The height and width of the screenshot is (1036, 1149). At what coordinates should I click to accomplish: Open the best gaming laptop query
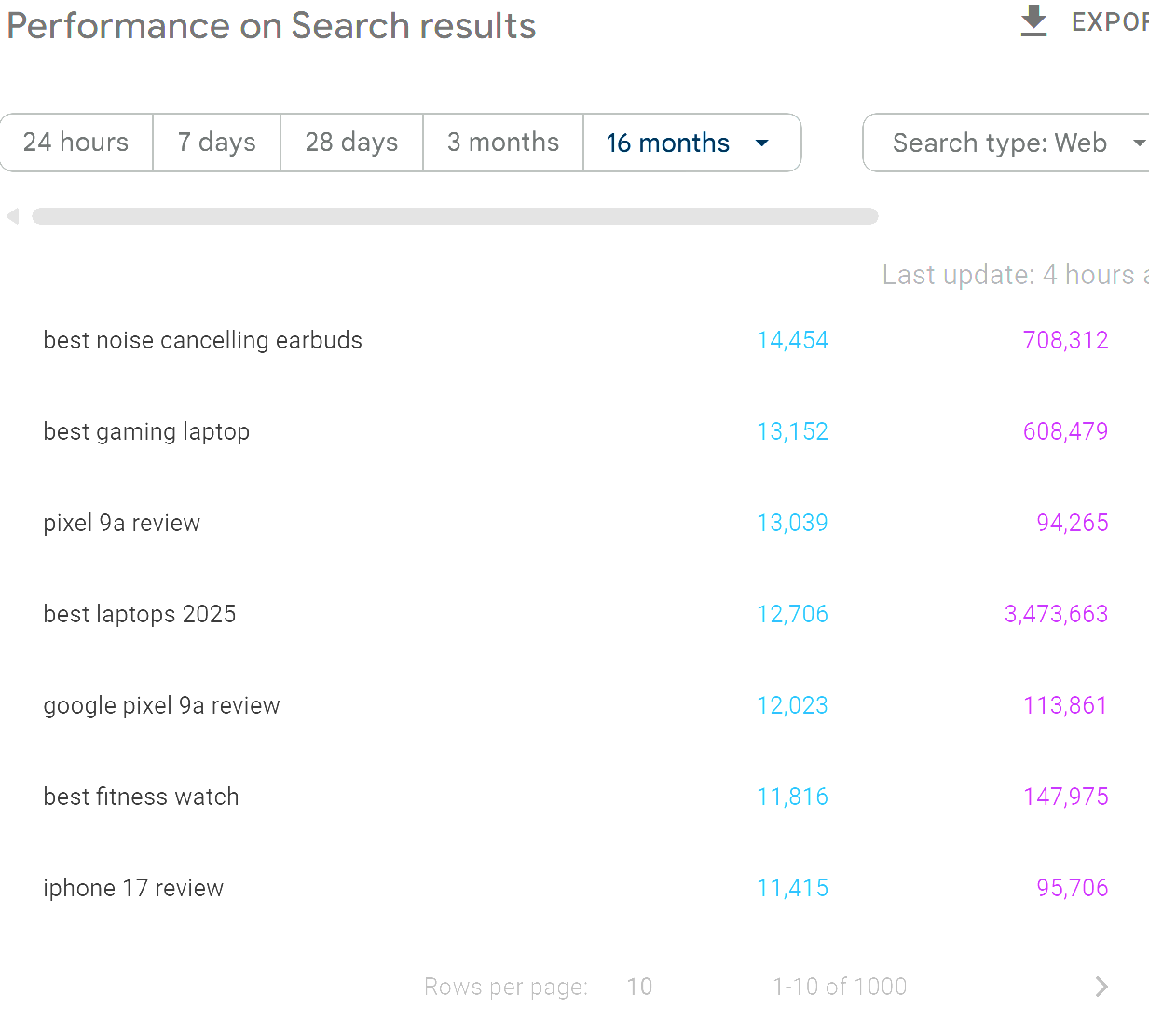(x=146, y=431)
